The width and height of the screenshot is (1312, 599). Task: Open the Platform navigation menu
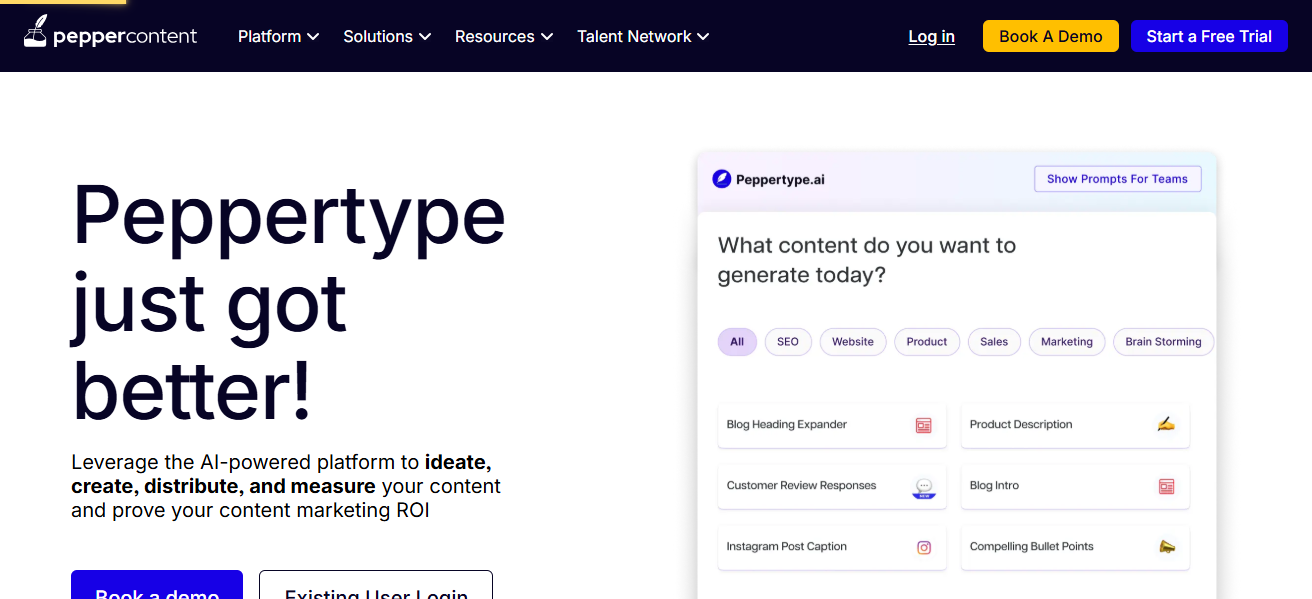pyautogui.click(x=279, y=36)
